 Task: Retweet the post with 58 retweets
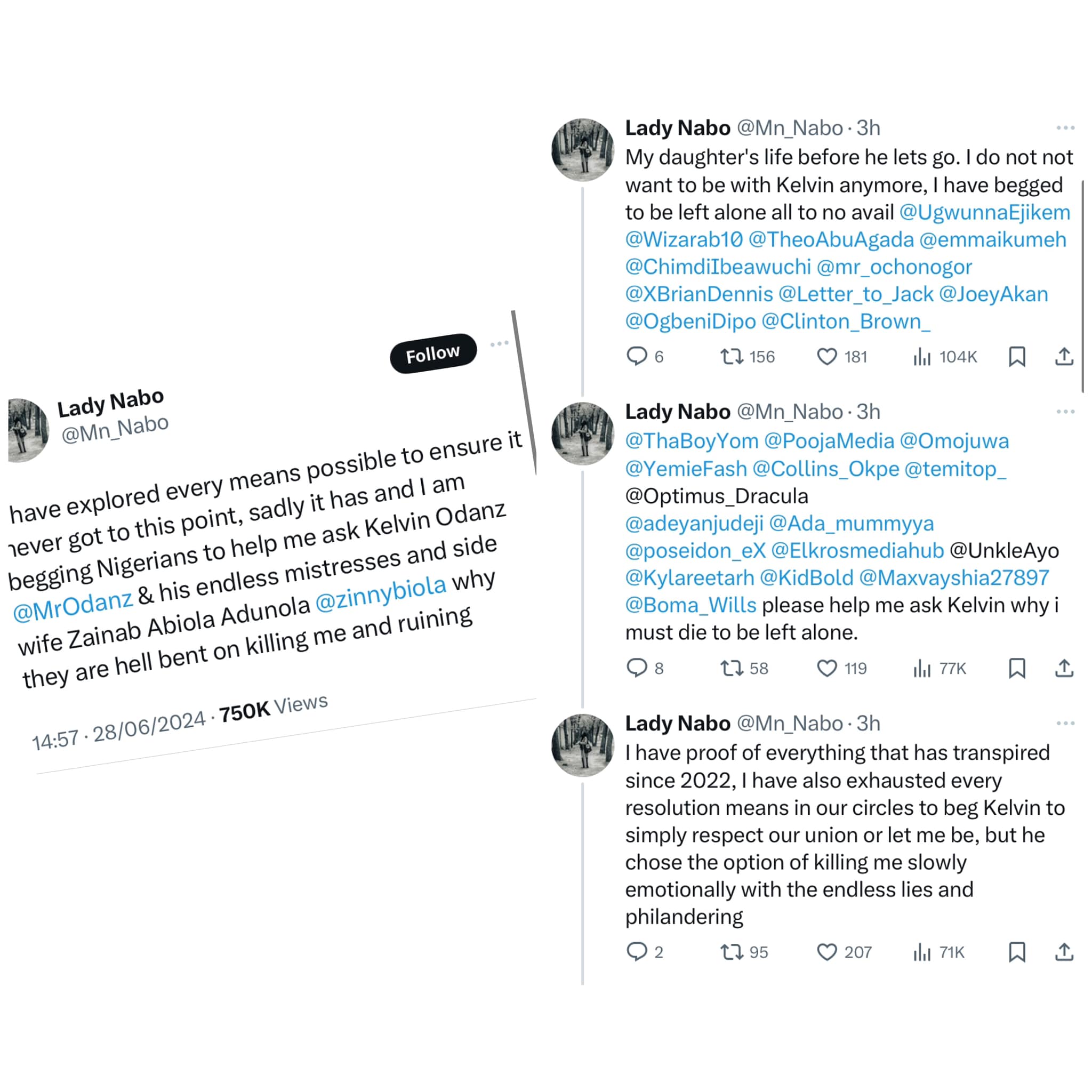point(732,668)
